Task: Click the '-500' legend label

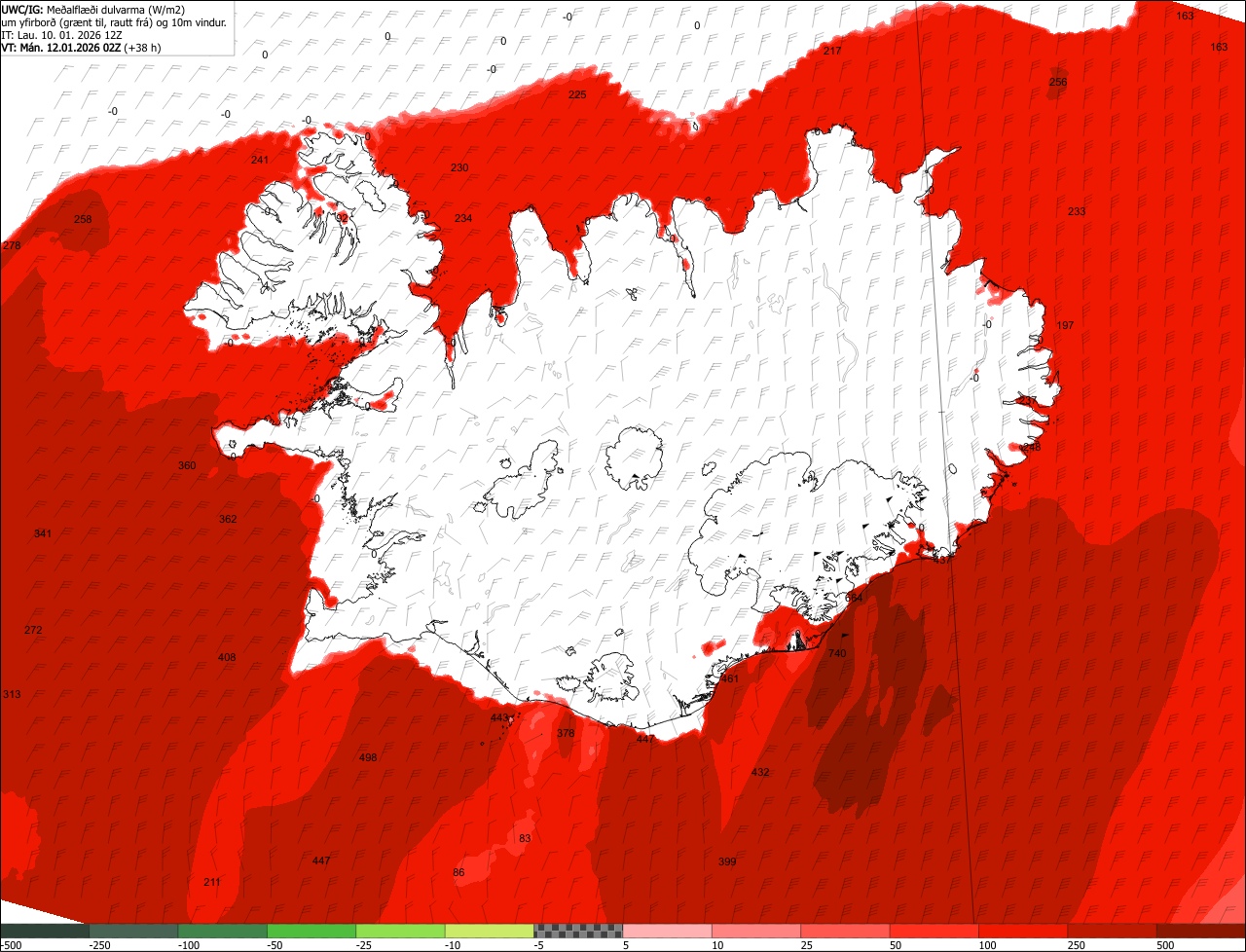Action: (x=11, y=944)
